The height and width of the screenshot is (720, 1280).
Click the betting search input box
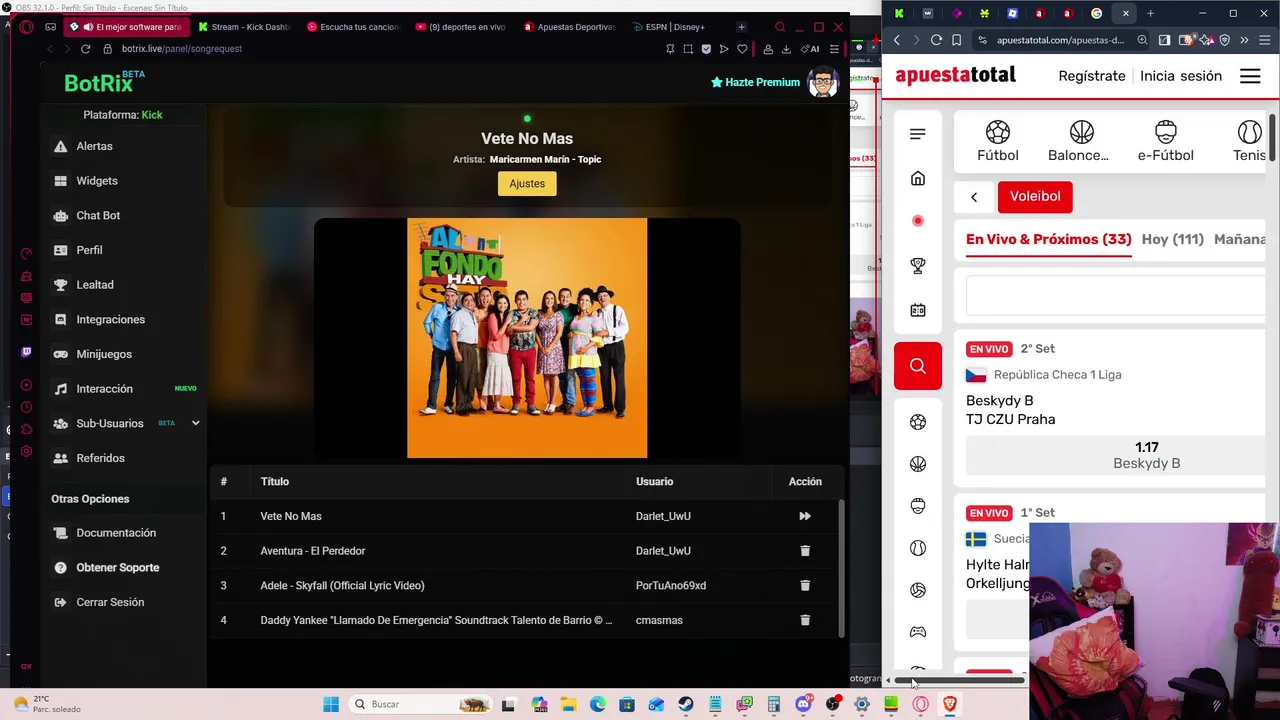click(1116, 296)
